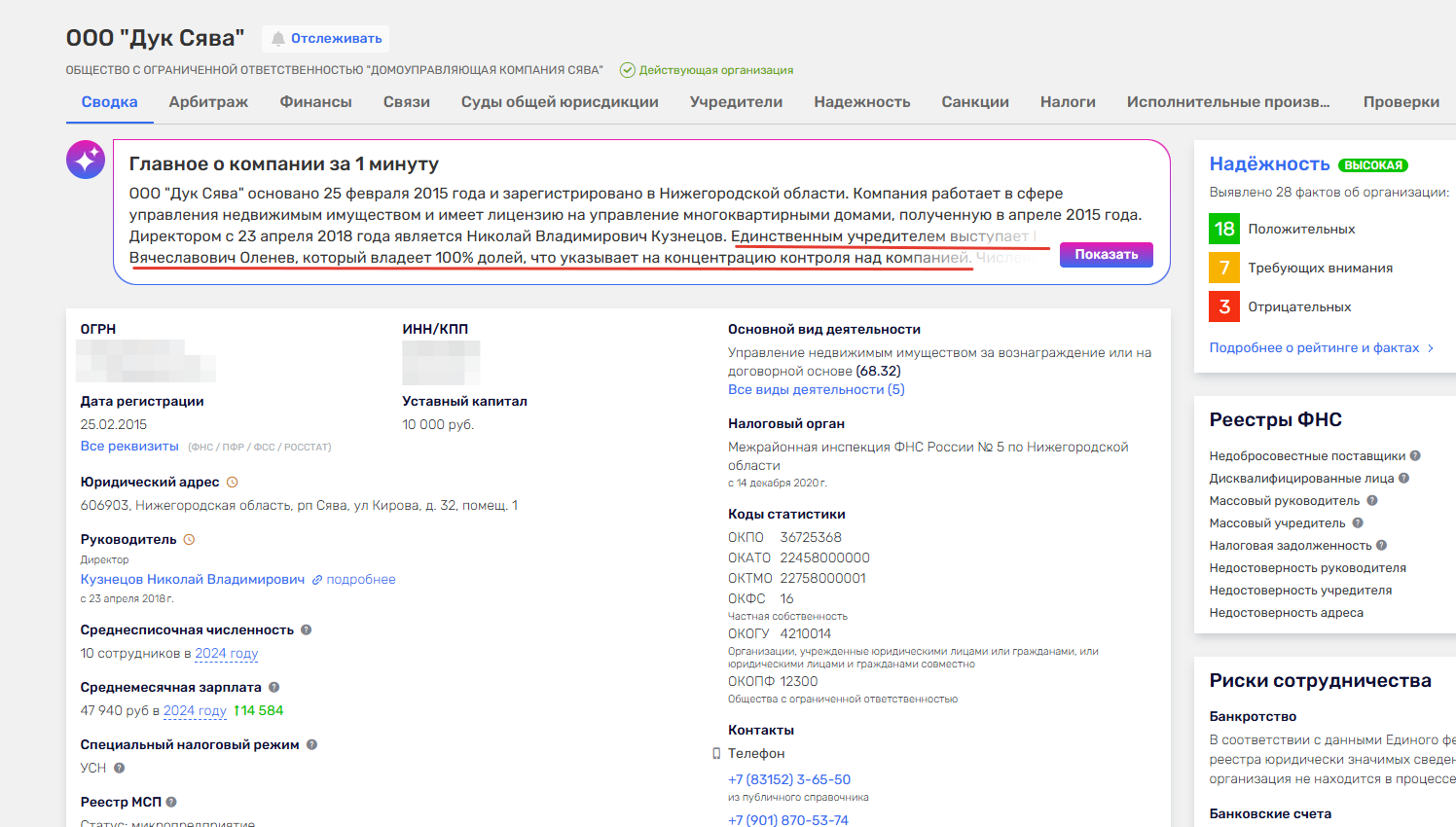Click green checkmark Действующая организация status
The width and height of the screenshot is (1456, 827).
[628, 70]
